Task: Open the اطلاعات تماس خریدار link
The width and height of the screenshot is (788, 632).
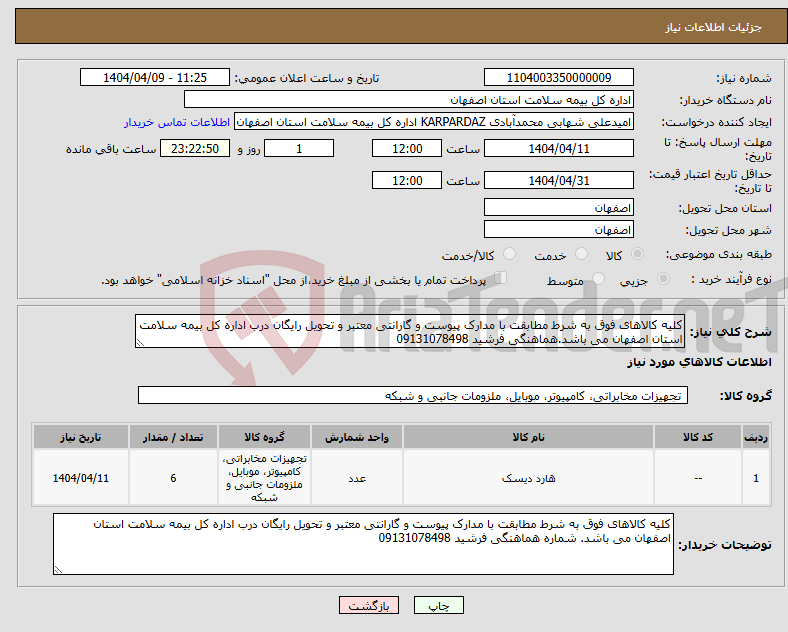Action: (177, 122)
